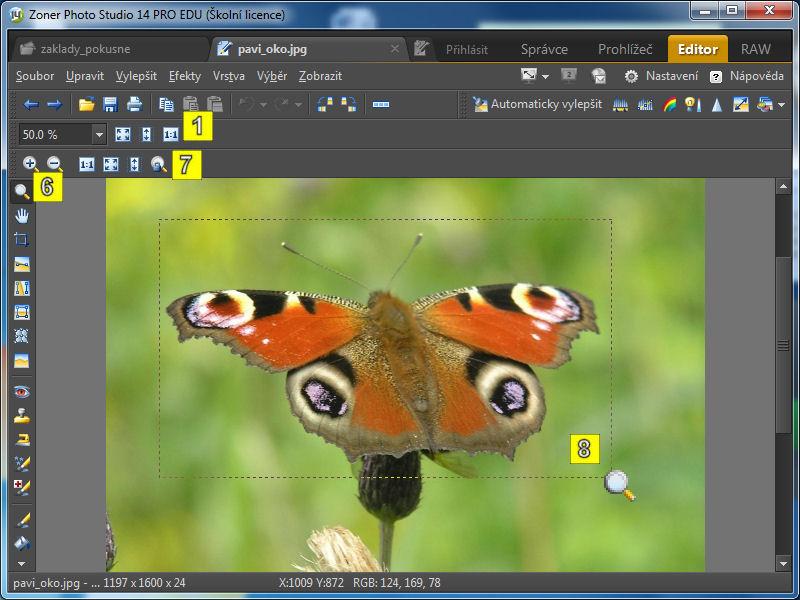Click the Save floppy disk icon
Image resolution: width=800 pixels, height=600 pixels.
pyautogui.click(x=110, y=105)
